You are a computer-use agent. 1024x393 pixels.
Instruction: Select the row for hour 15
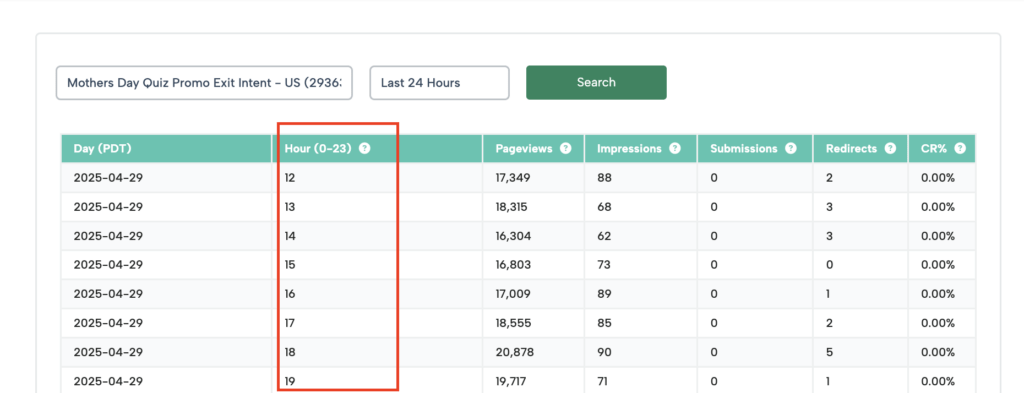pyautogui.click(x=519, y=265)
